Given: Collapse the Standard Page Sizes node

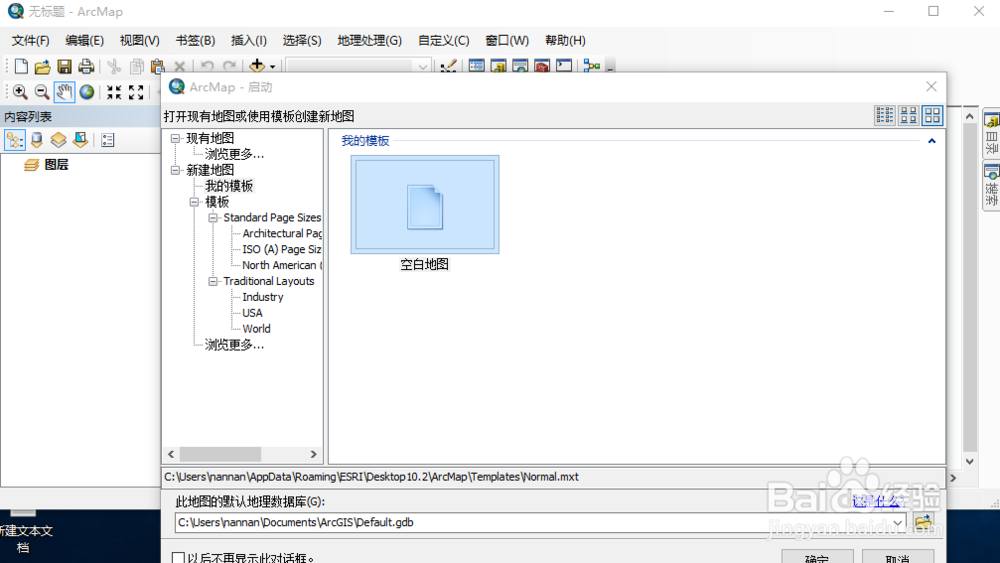Looking at the screenshot, I should point(213,218).
